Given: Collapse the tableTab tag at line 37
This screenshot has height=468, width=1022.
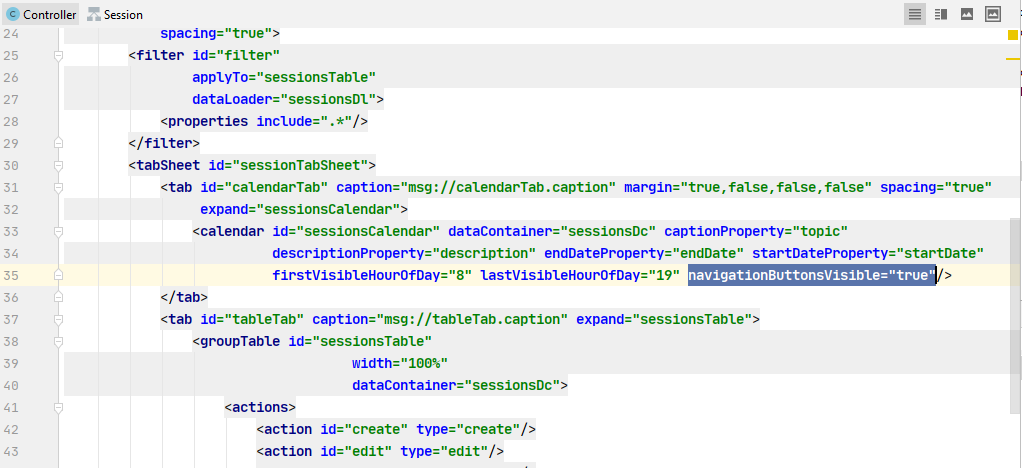Looking at the screenshot, I should tap(59, 319).
